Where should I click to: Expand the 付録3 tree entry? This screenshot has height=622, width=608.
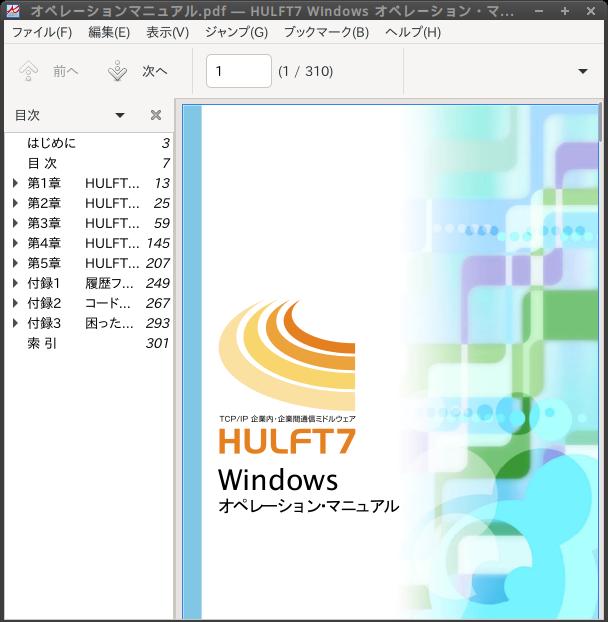coord(15,323)
